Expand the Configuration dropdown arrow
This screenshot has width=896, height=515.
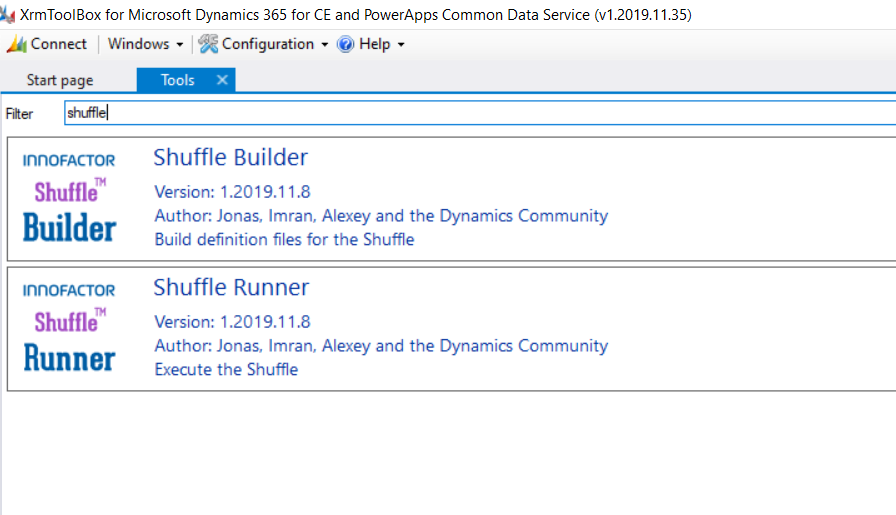click(x=324, y=45)
